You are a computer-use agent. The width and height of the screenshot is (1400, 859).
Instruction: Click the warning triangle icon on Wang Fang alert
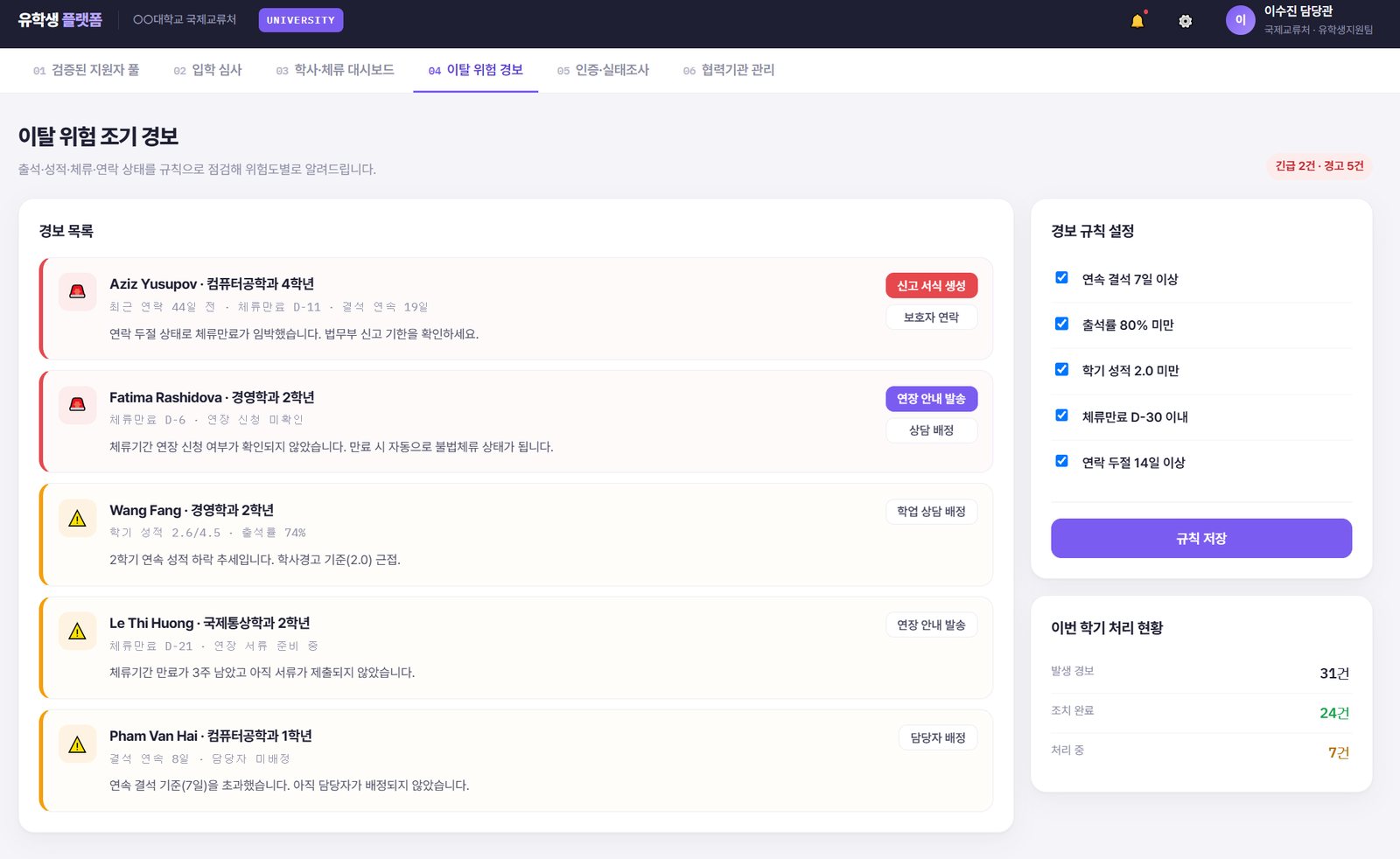pos(77,518)
